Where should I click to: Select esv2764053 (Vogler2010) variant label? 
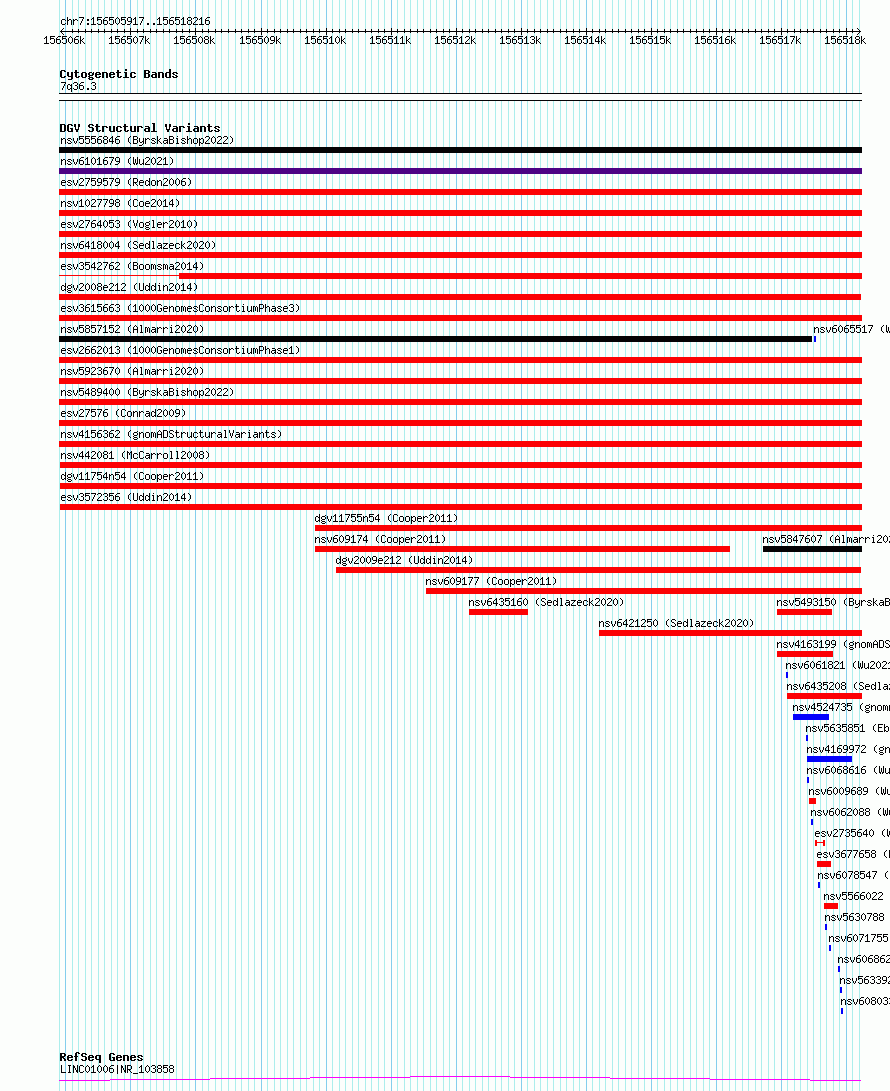click(129, 224)
